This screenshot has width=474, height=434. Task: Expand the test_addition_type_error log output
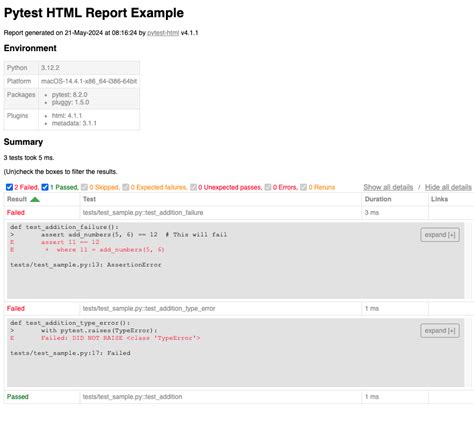(x=440, y=331)
